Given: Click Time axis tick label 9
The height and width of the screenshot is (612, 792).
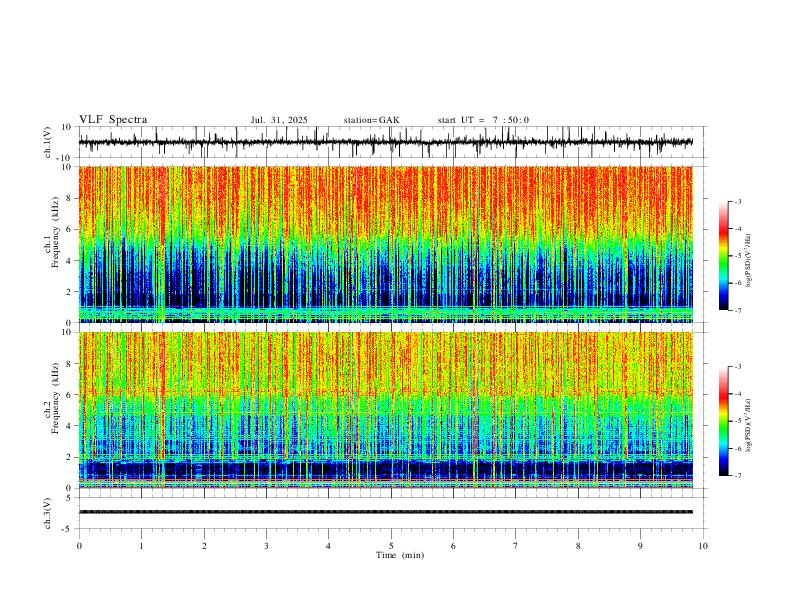Looking at the screenshot, I should point(640,546).
